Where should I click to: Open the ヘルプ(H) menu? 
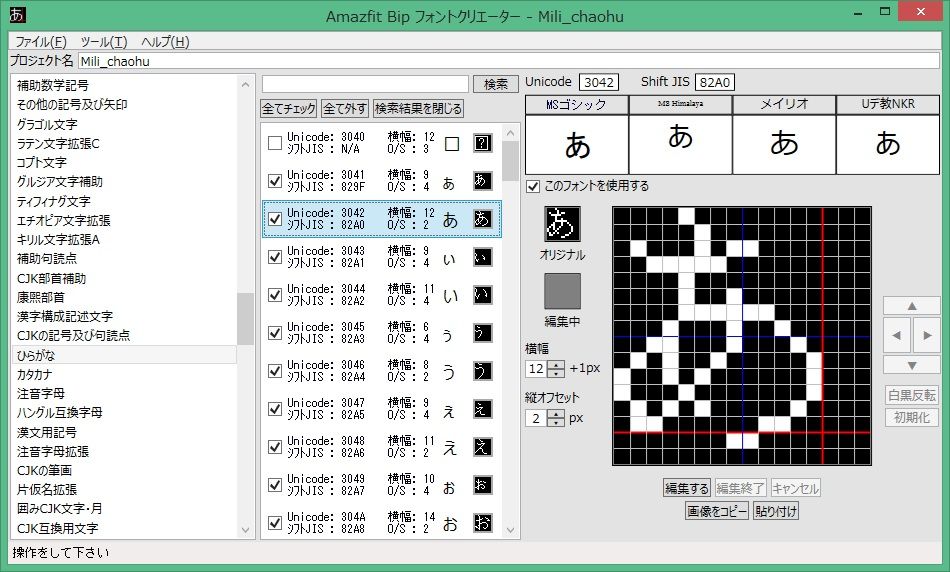pyautogui.click(x=165, y=42)
